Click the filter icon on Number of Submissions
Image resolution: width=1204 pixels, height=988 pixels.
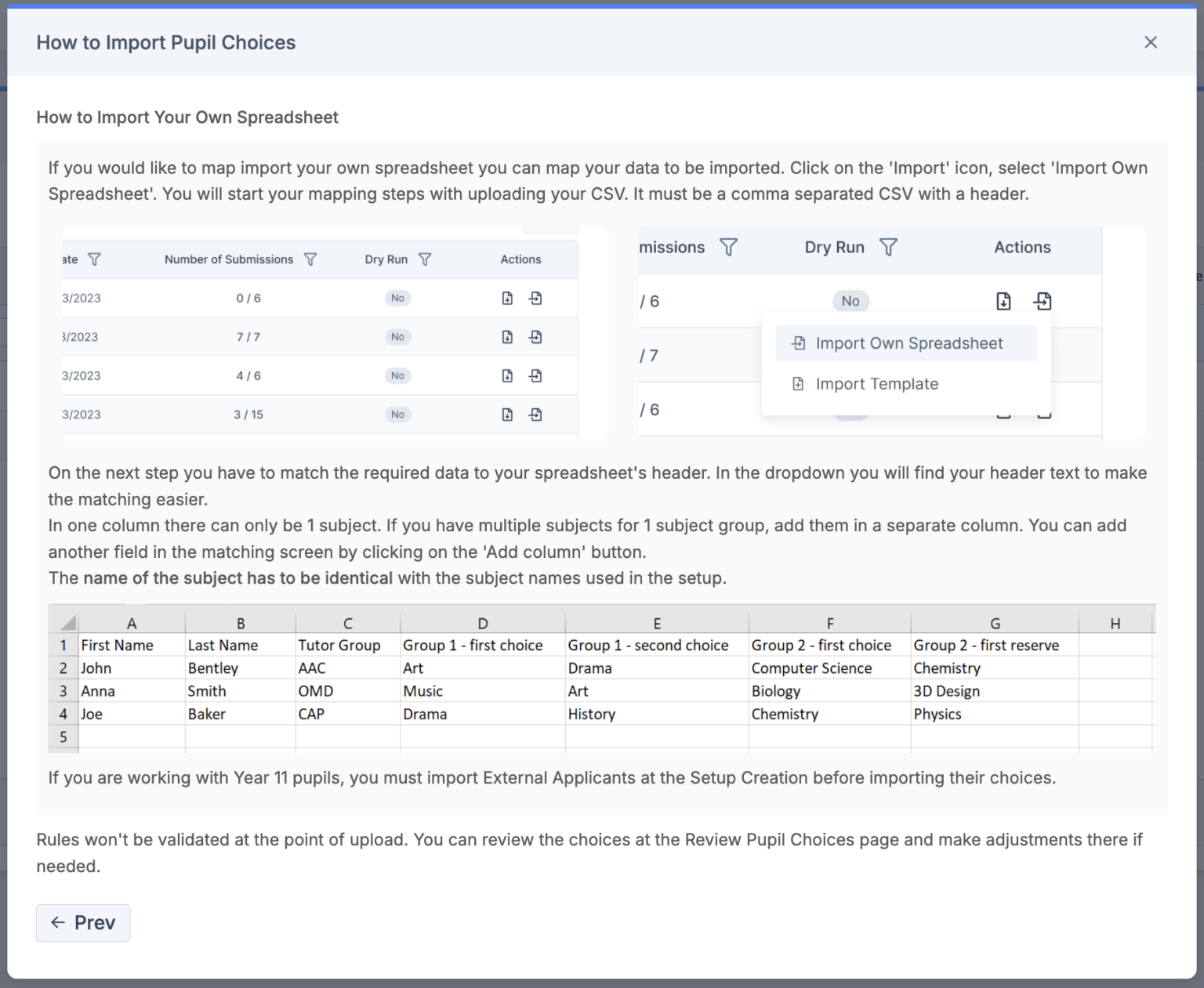(x=310, y=259)
